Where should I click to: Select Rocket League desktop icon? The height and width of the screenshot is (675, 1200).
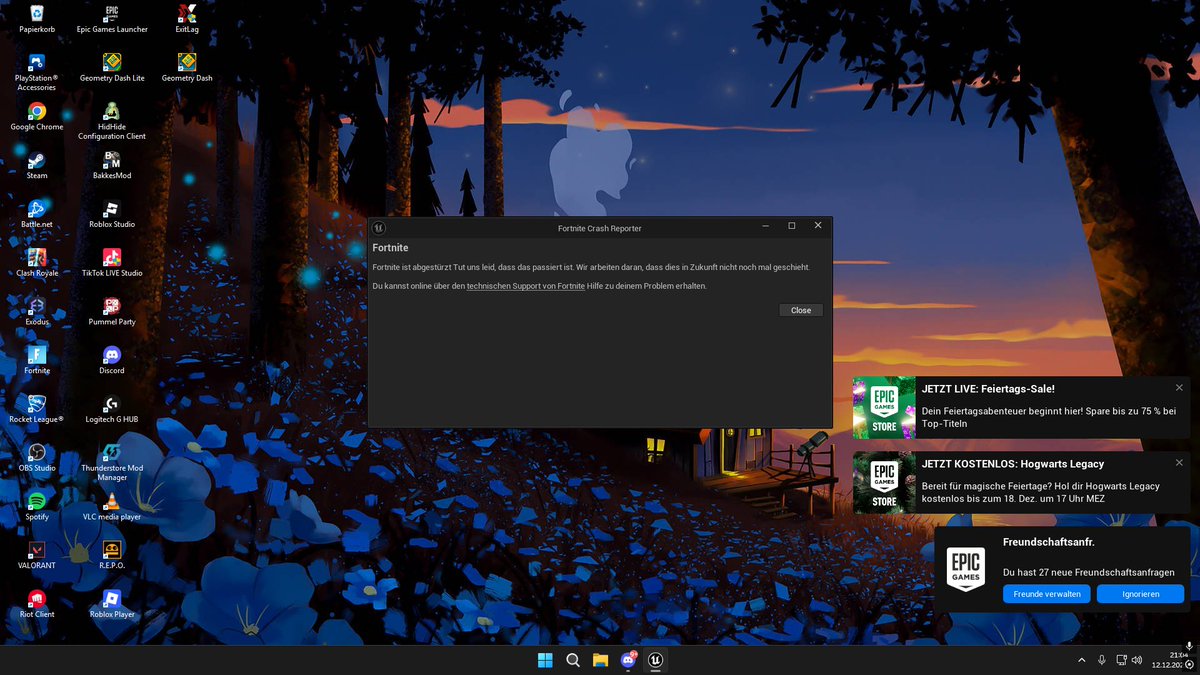(x=37, y=409)
